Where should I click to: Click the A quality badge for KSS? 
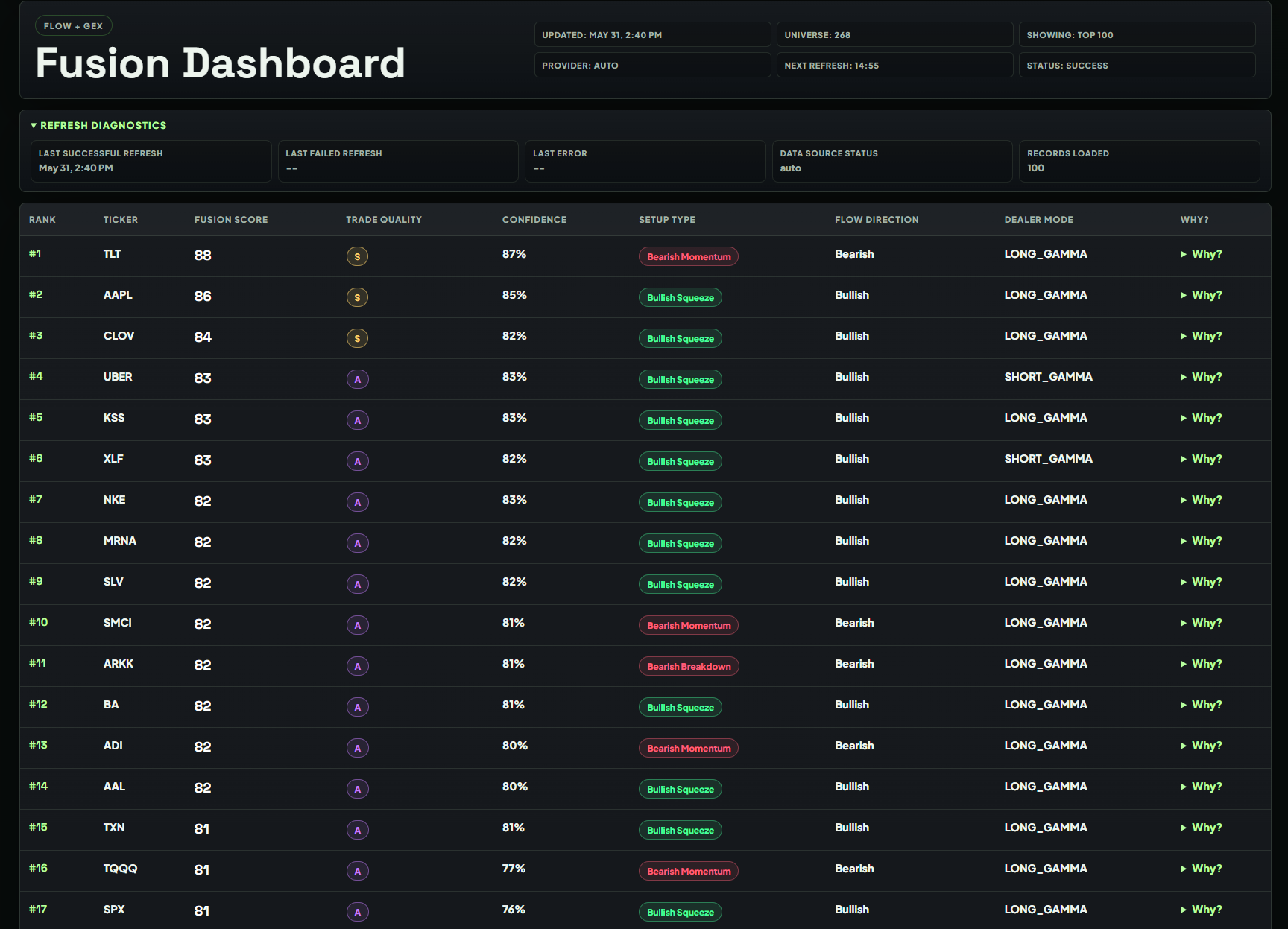[x=357, y=420]
